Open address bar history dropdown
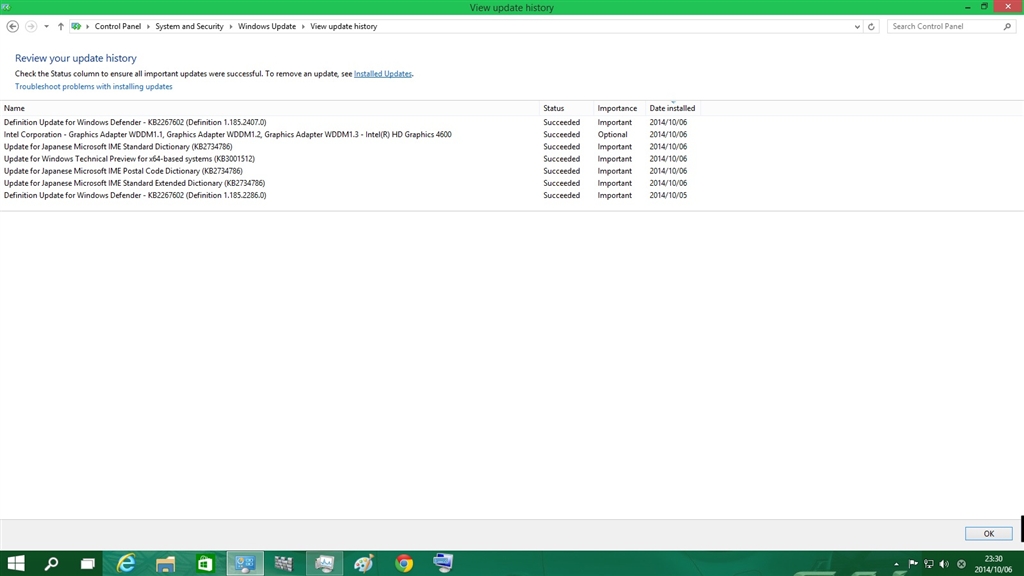 click(x=857, y=27)
